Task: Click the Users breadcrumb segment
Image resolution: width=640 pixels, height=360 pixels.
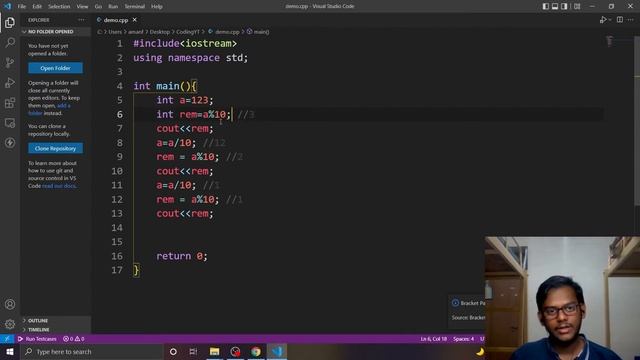Action: (x=115, y=31)
